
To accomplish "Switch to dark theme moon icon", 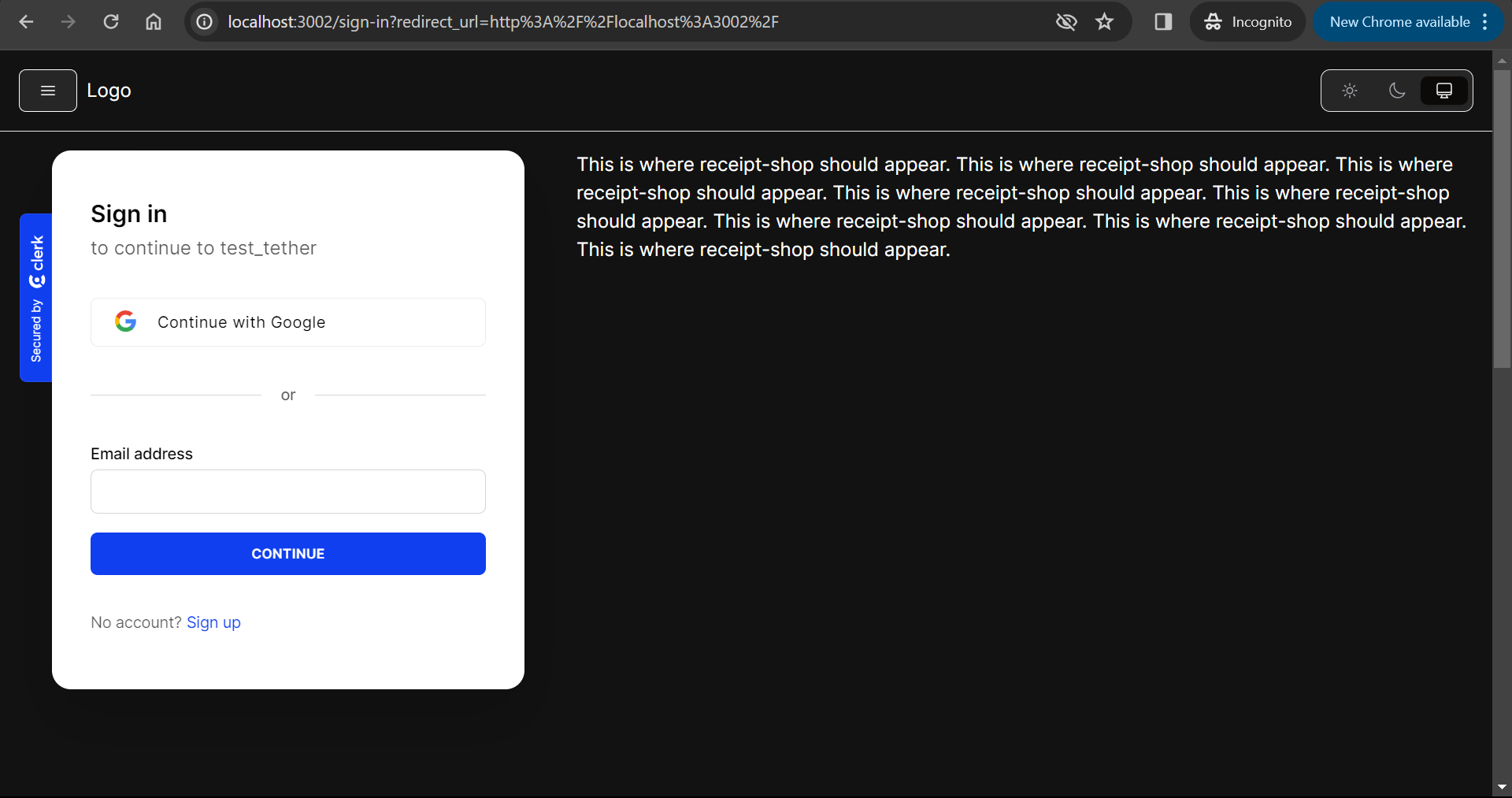I will (x=1397, y=91).
